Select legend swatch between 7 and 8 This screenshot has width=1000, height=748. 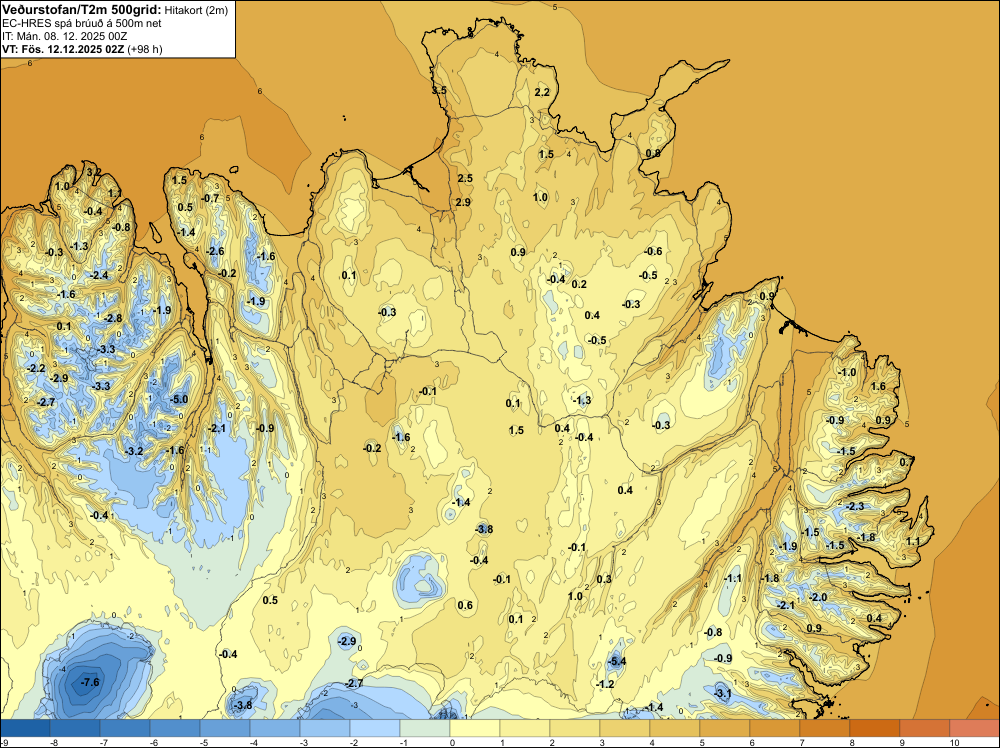[825, 728]
